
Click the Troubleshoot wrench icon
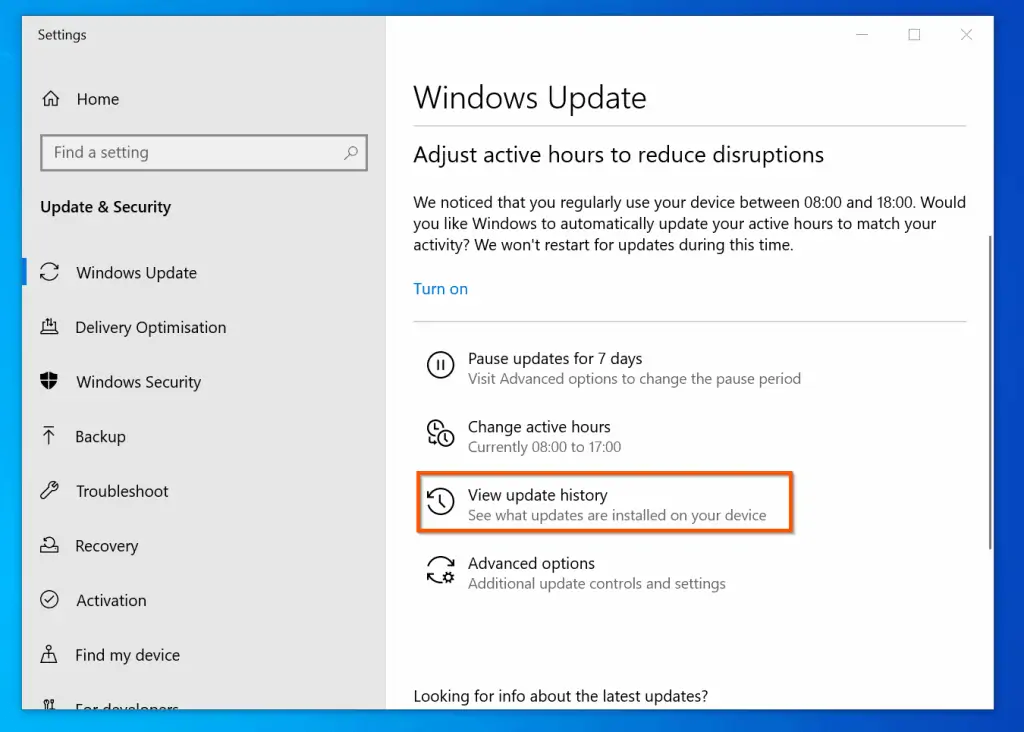click(49, 491)
